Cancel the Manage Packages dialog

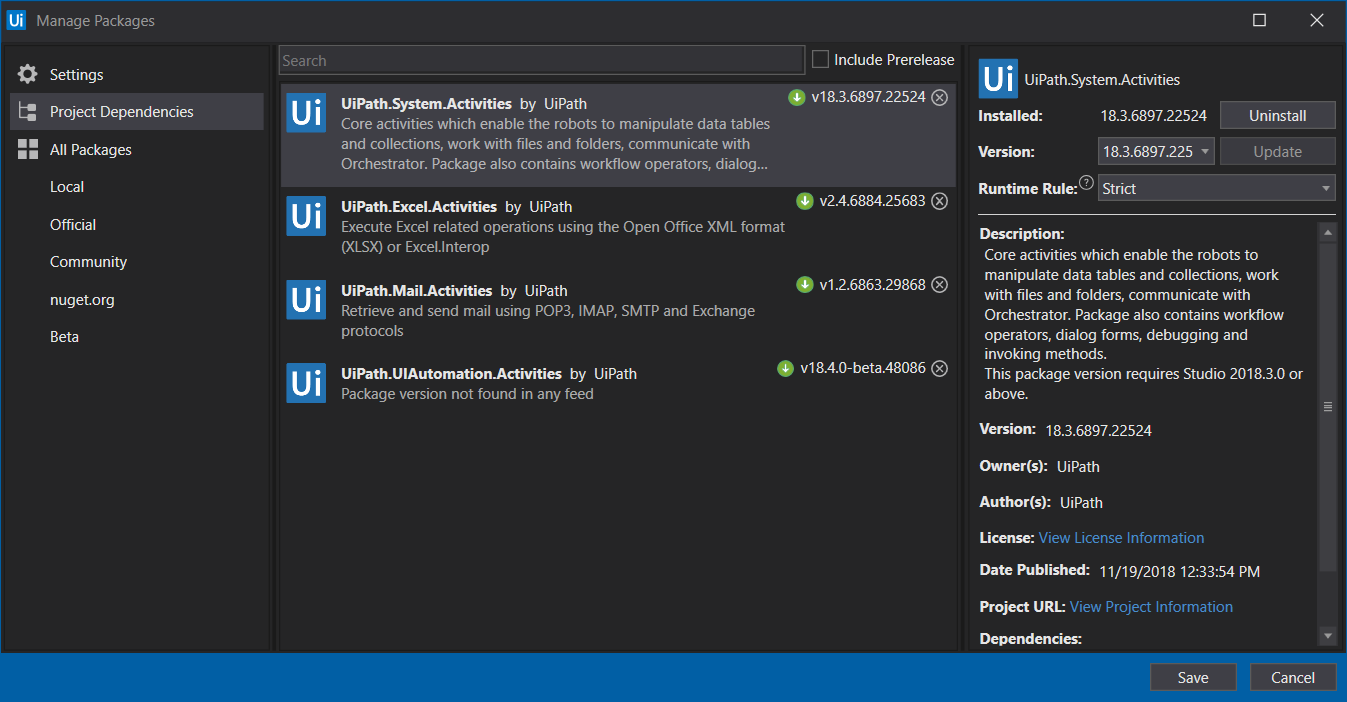[1293, 677]
